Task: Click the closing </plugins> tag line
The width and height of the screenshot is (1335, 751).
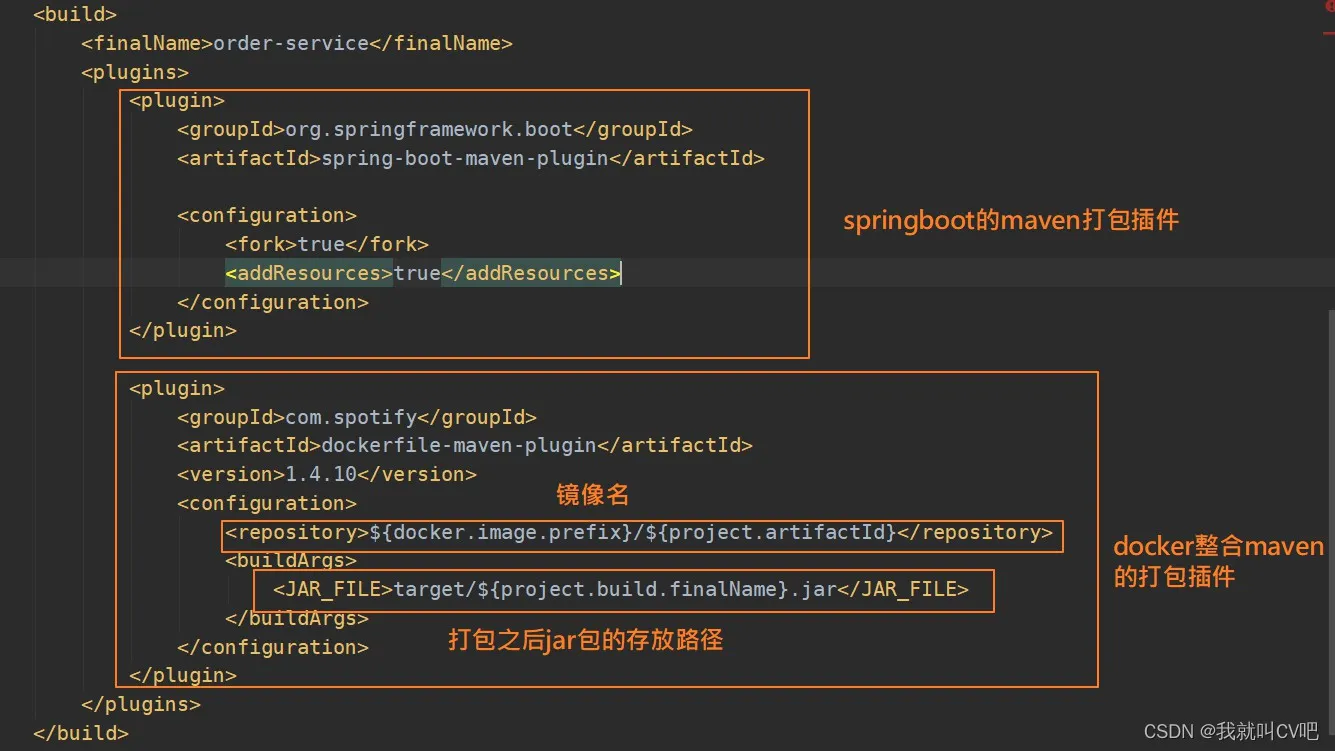Action: pyautogui.click(x=141, y=704)
